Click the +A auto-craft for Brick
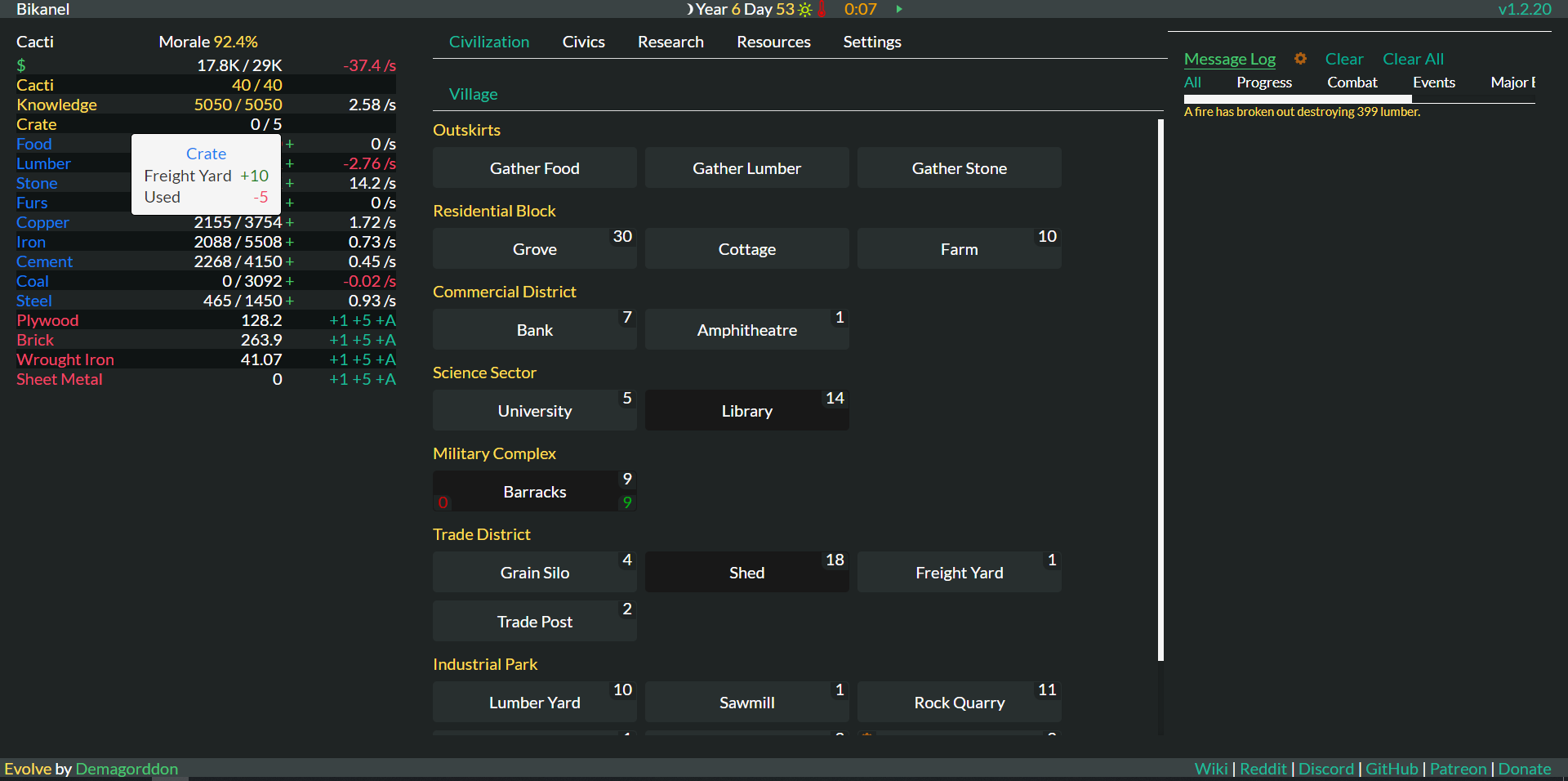The height and width of the screenshot is (781, 1568). tap(385, 340)
